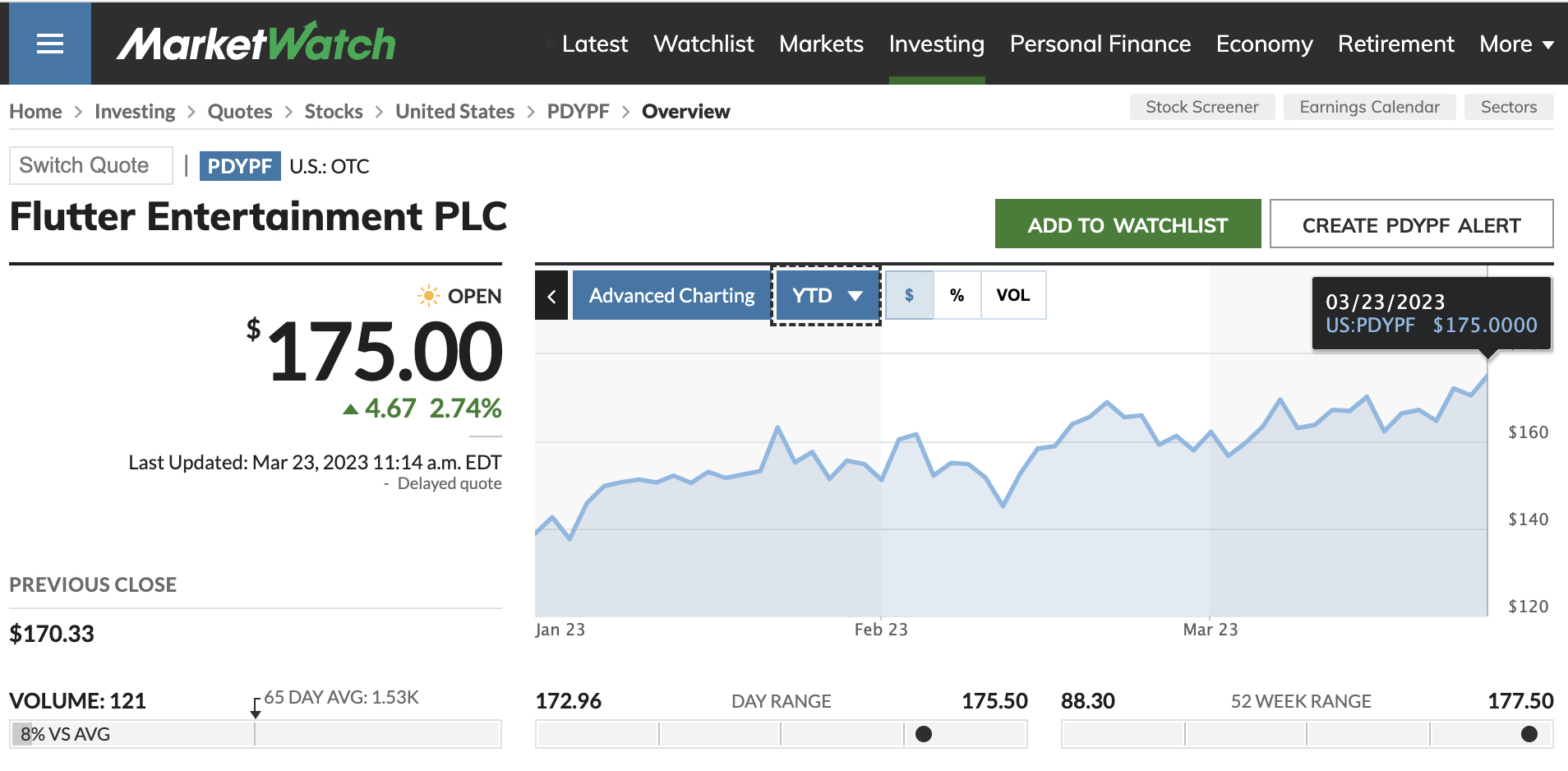Open the Retirement section
The image size is (1568, 771).
coord(1395,44)
